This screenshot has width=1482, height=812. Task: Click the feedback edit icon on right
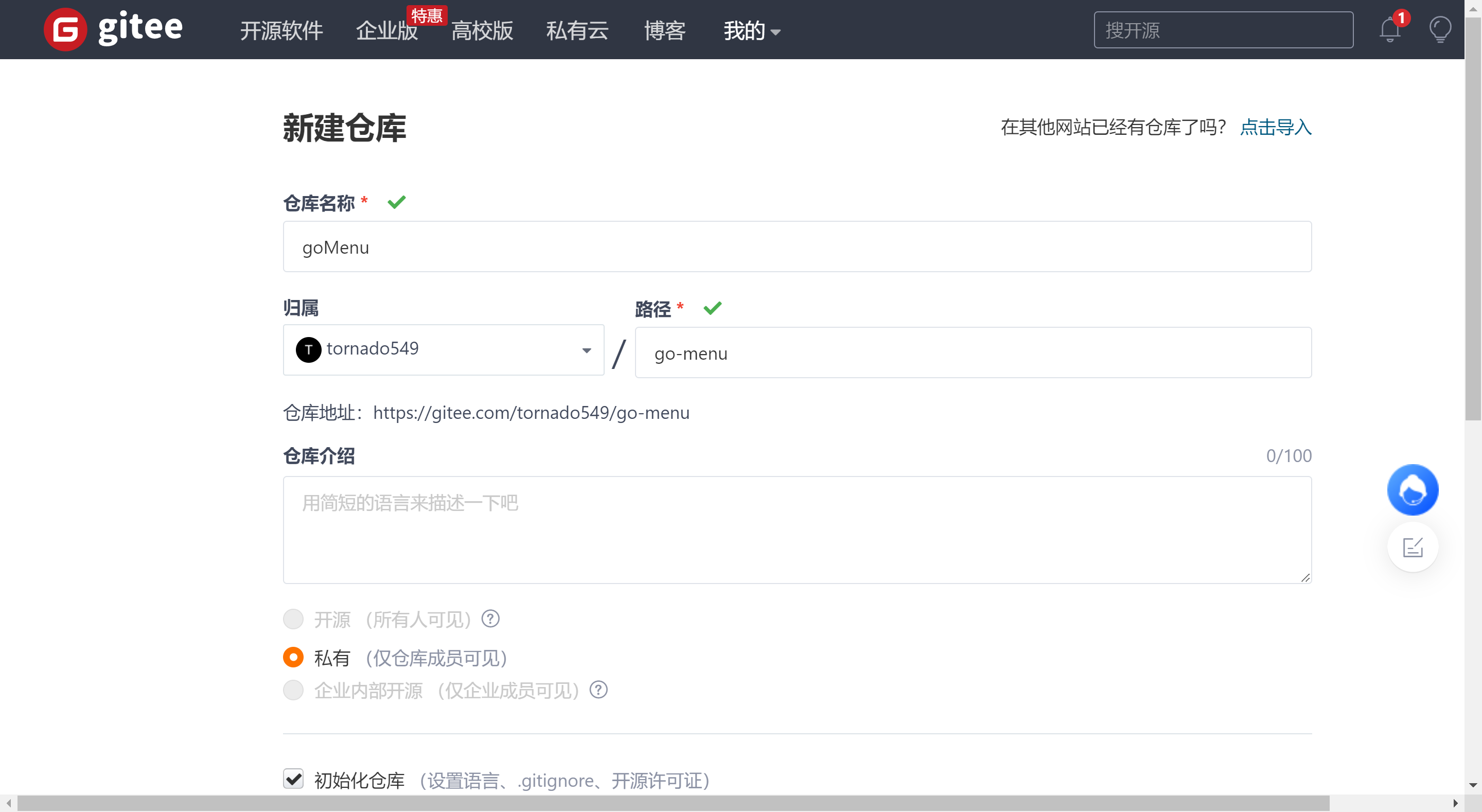(x=1413, y=546)
